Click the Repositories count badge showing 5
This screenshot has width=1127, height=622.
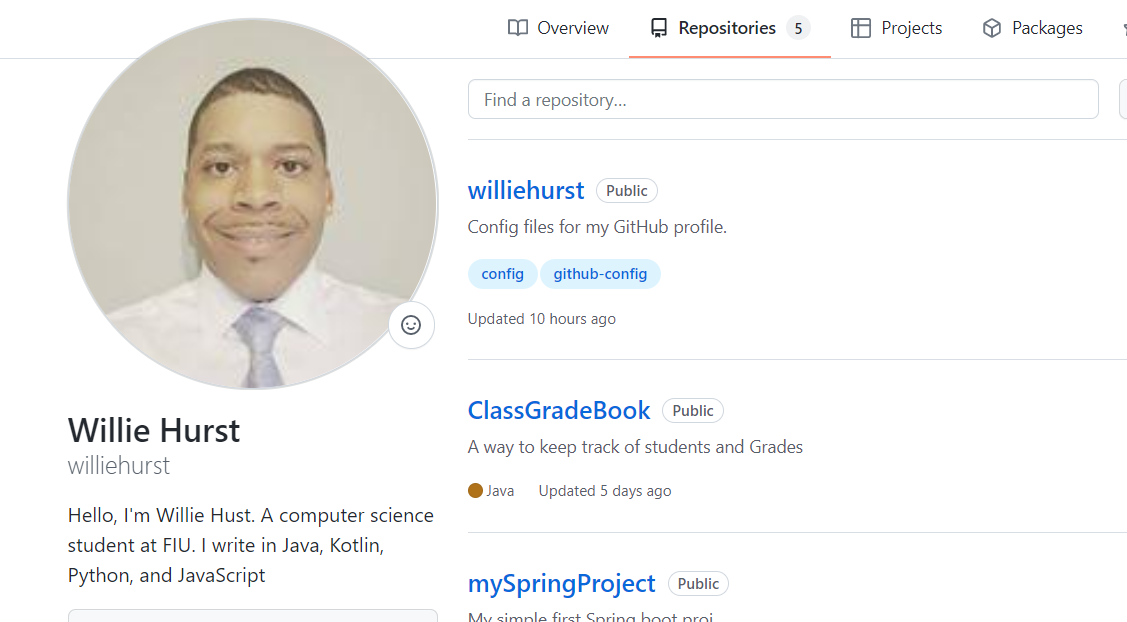[797, 28]
